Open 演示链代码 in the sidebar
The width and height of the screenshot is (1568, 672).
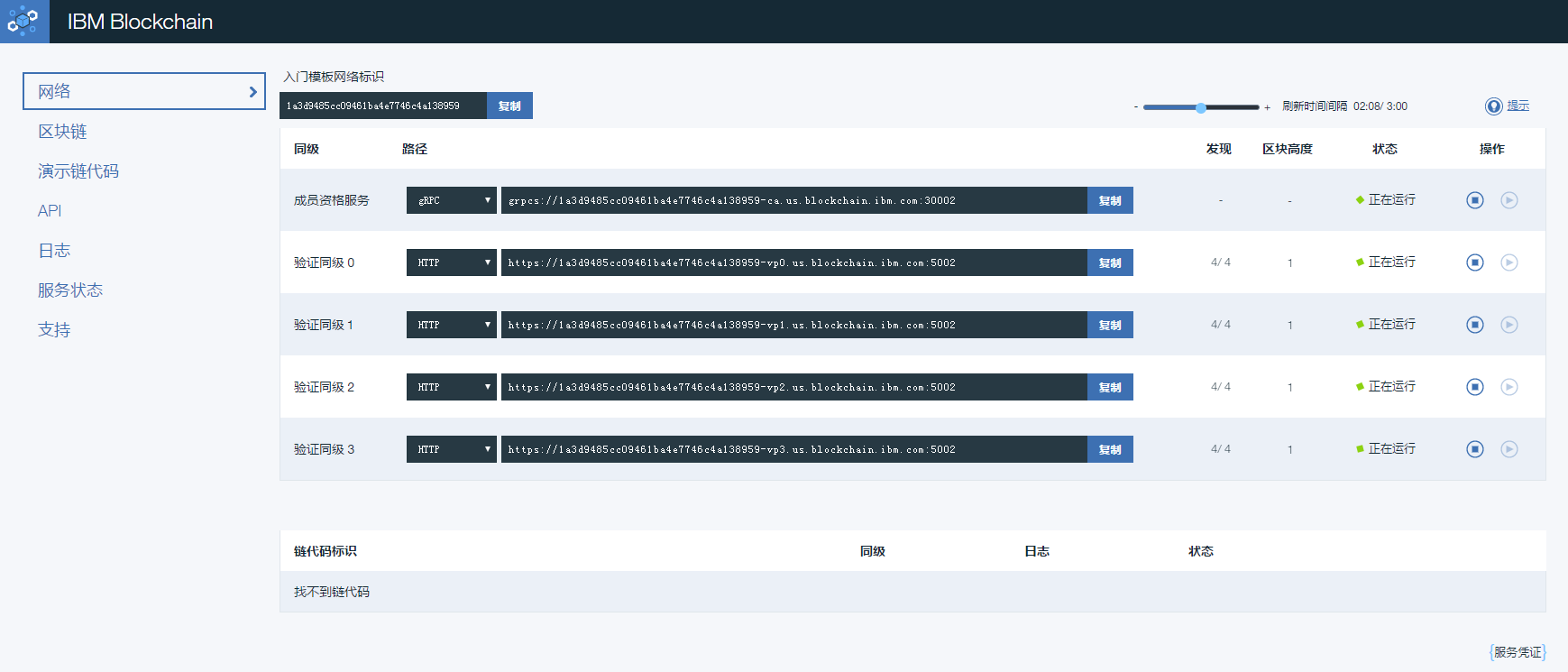point(78,171)
